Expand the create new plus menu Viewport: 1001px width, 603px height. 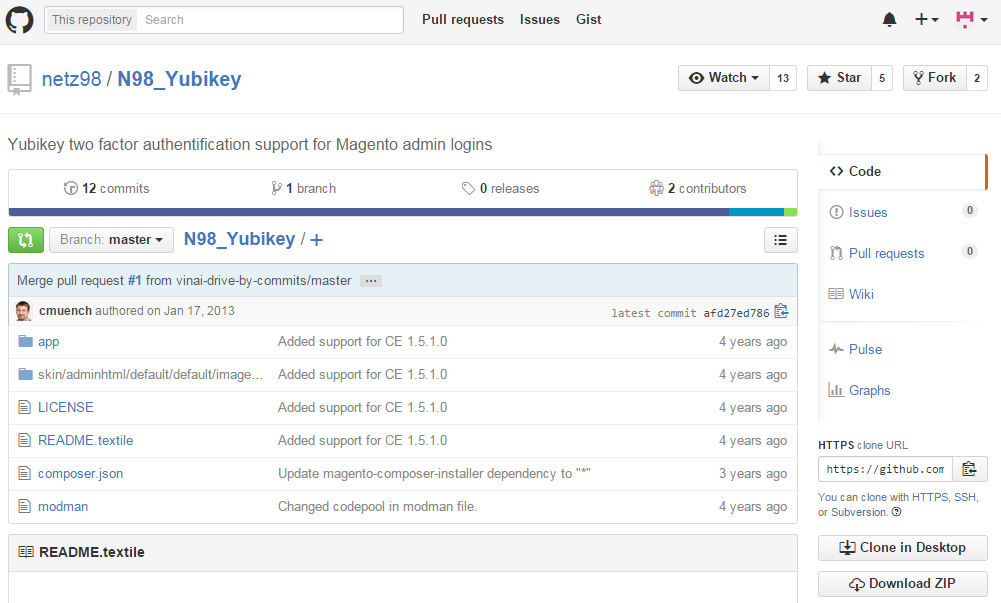(926, 20)
